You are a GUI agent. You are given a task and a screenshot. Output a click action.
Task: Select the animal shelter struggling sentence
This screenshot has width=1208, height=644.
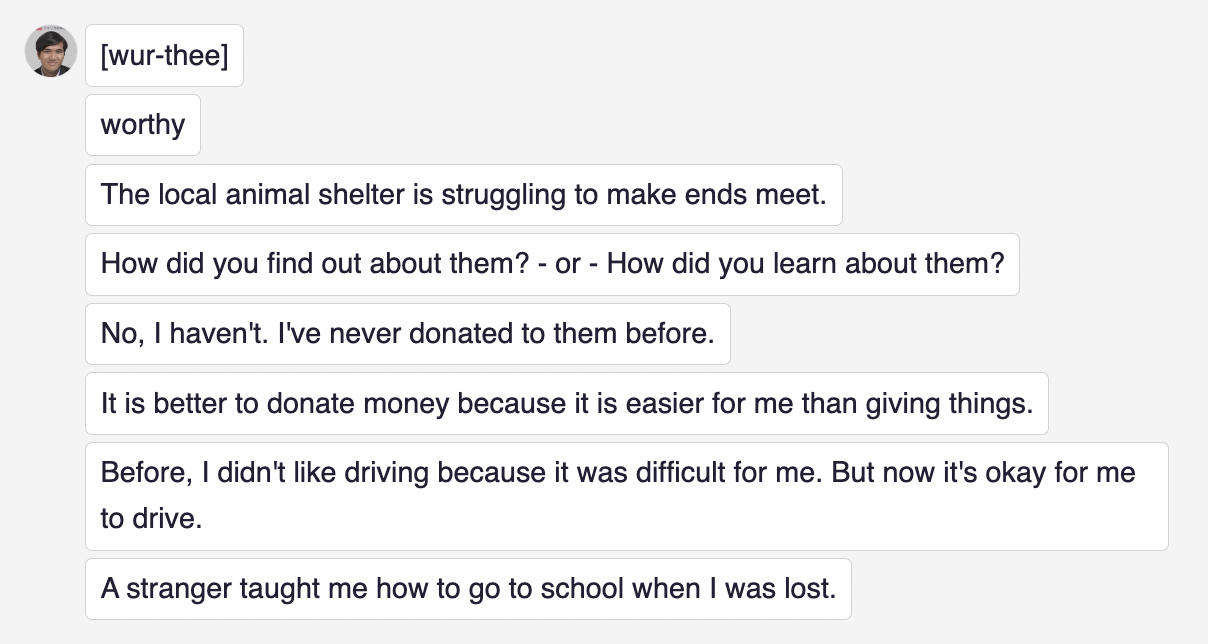tap(463, 194)
